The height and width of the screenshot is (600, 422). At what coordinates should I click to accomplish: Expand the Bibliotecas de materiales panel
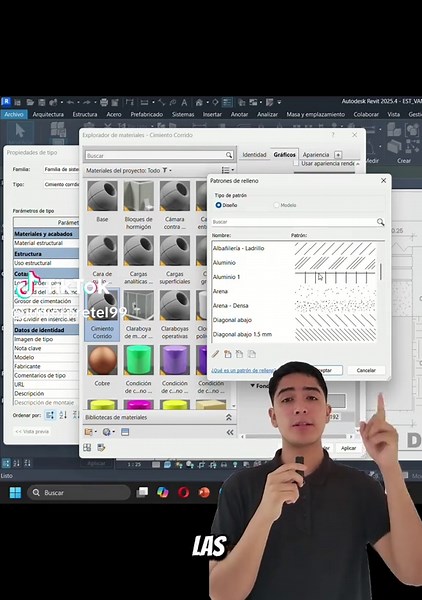point(228,417)
